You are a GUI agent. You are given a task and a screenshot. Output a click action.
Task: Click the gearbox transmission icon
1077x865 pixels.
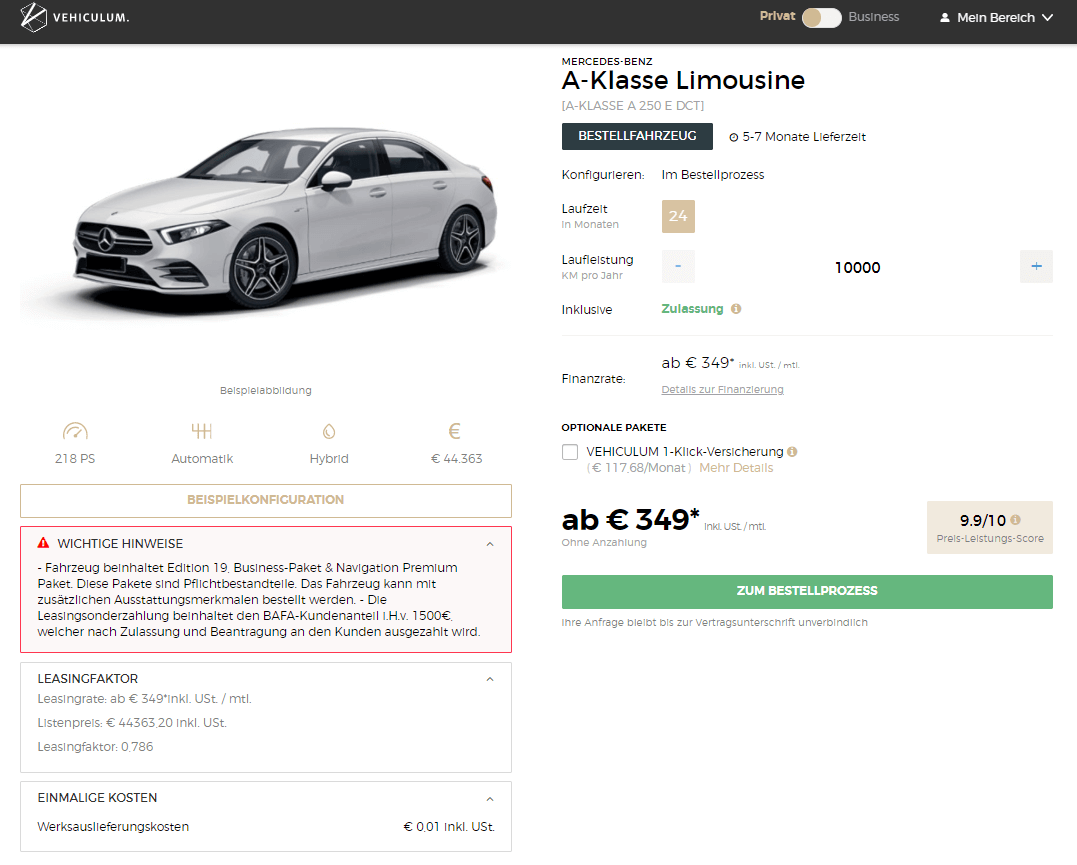202,431
